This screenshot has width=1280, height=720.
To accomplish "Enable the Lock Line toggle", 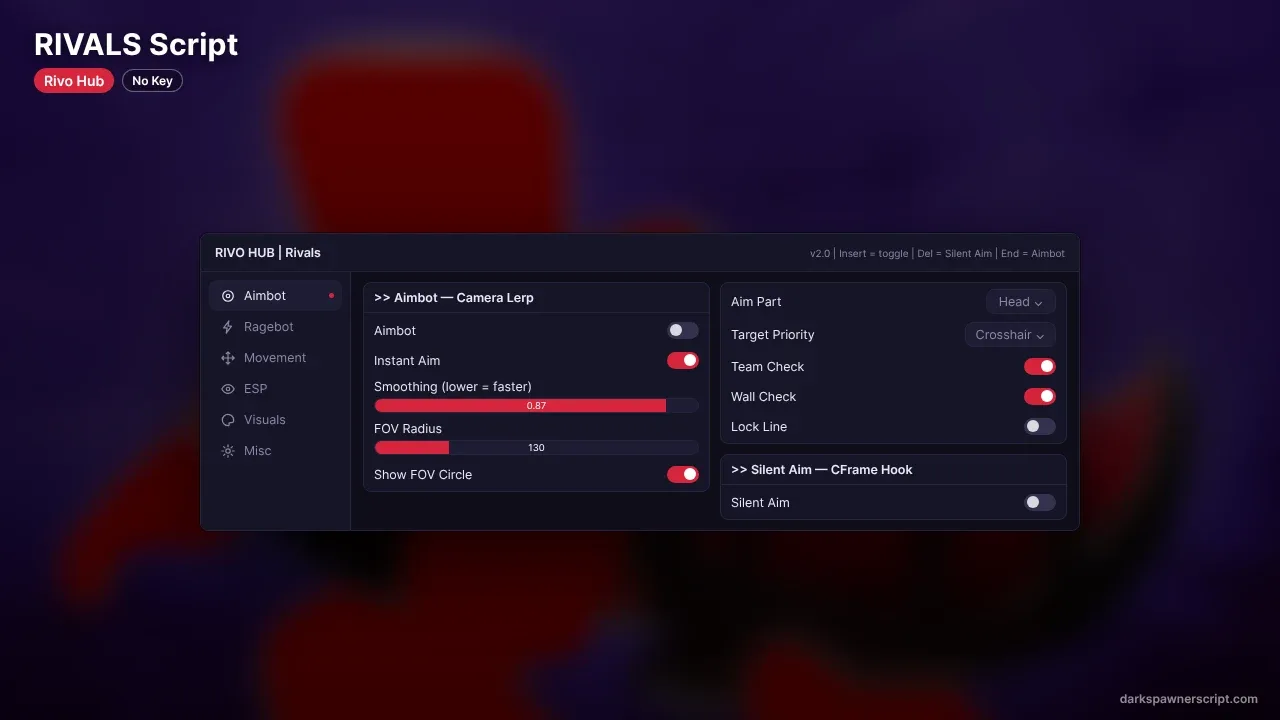I will point(1040,426).
